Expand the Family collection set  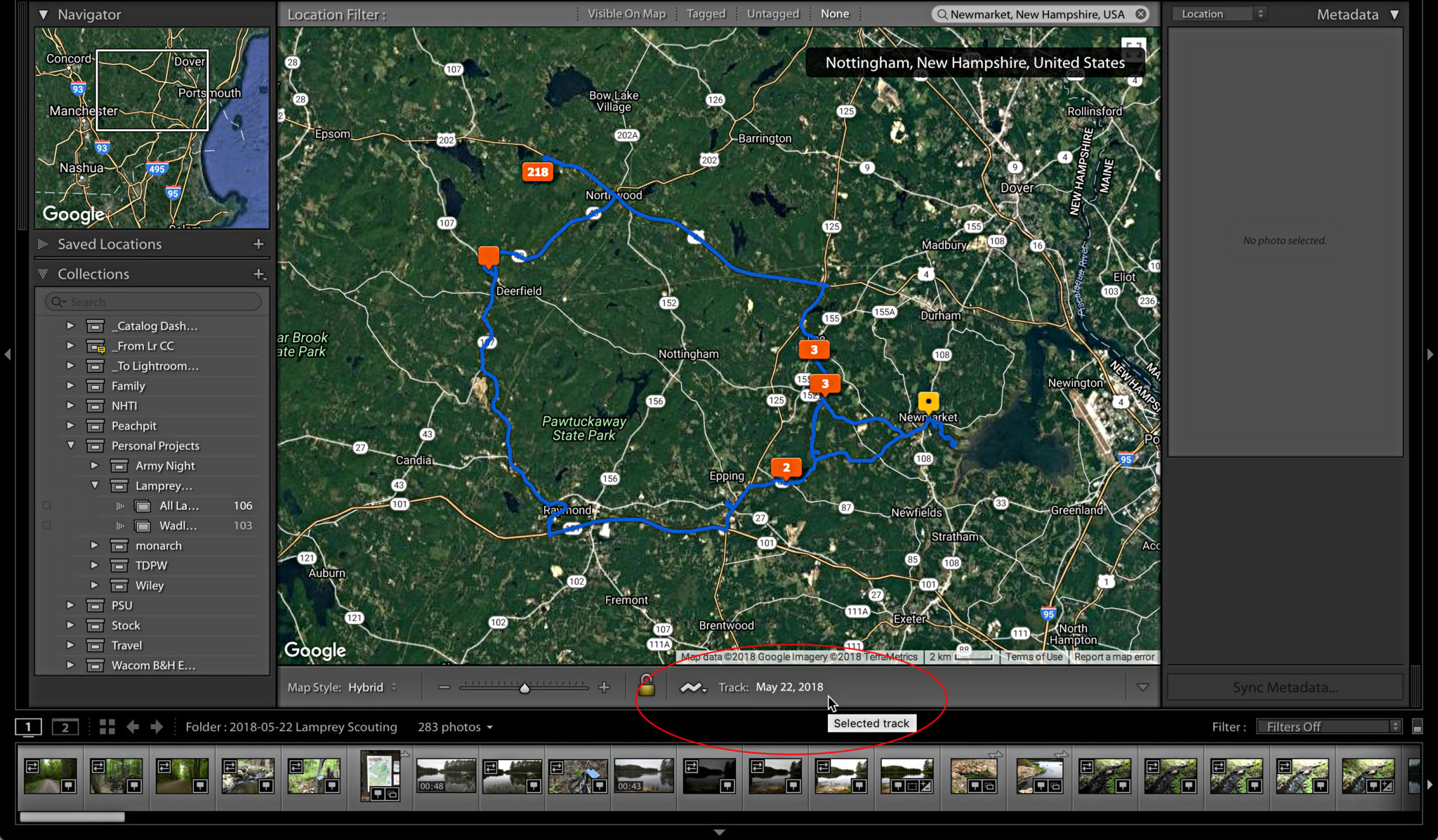[x=70, y=385]
